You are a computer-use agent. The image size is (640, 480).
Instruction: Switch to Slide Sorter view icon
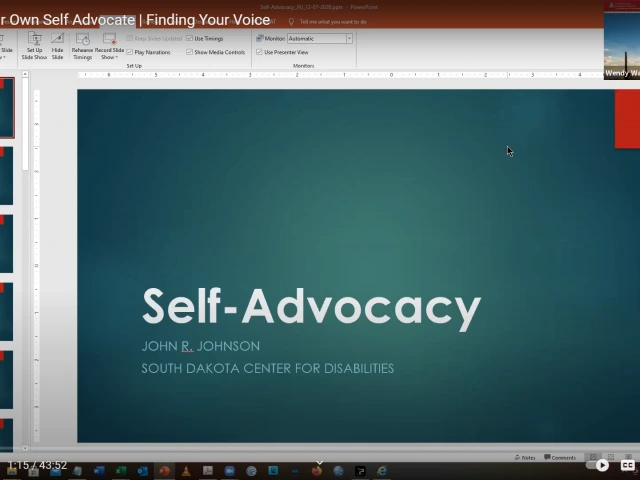pos(611,457)
